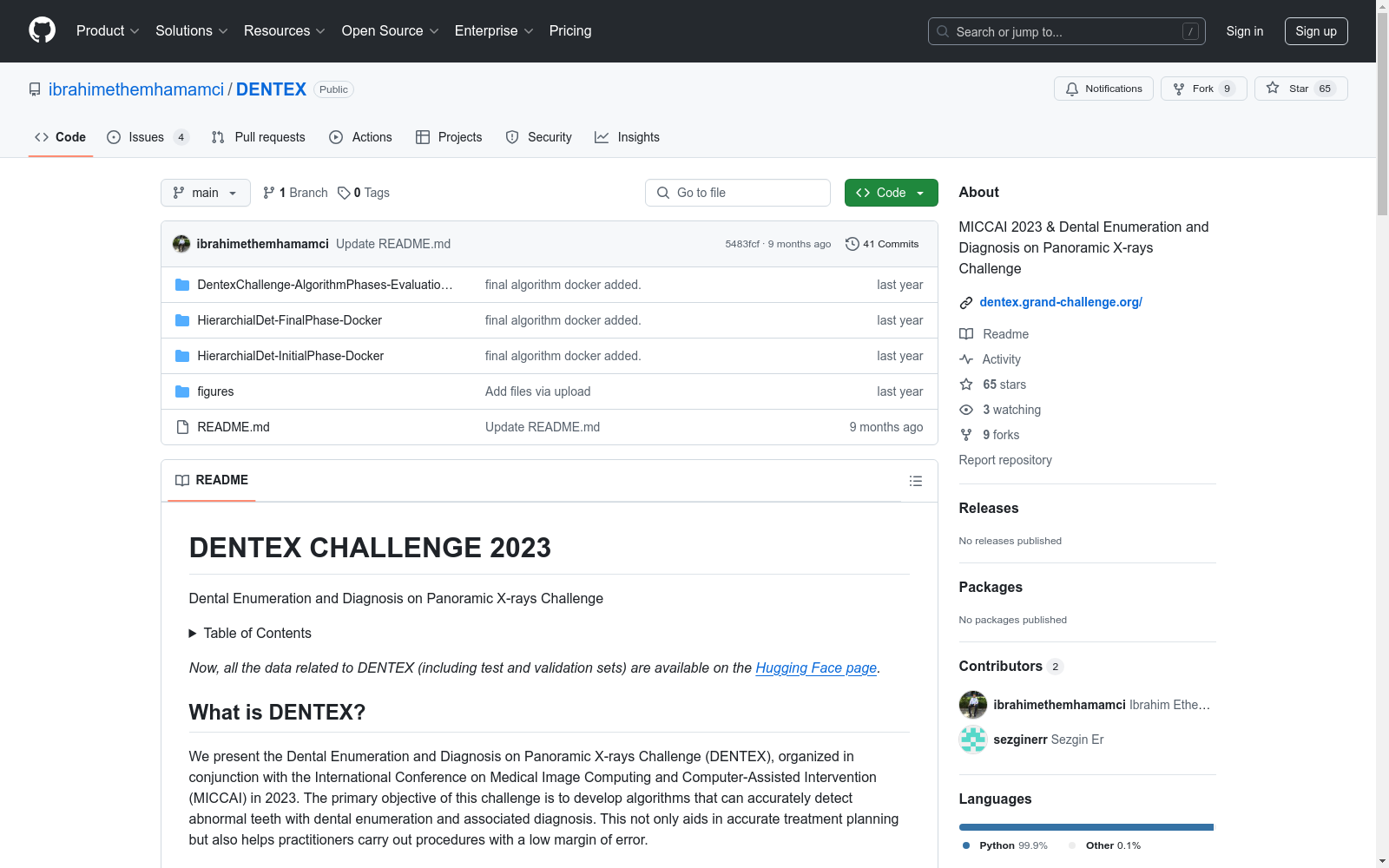Expand the Table of Contents disclosure
Image resolution: width=1389 pixels, height=868 pixels.
pyautogui.click(x=250, y=634)
